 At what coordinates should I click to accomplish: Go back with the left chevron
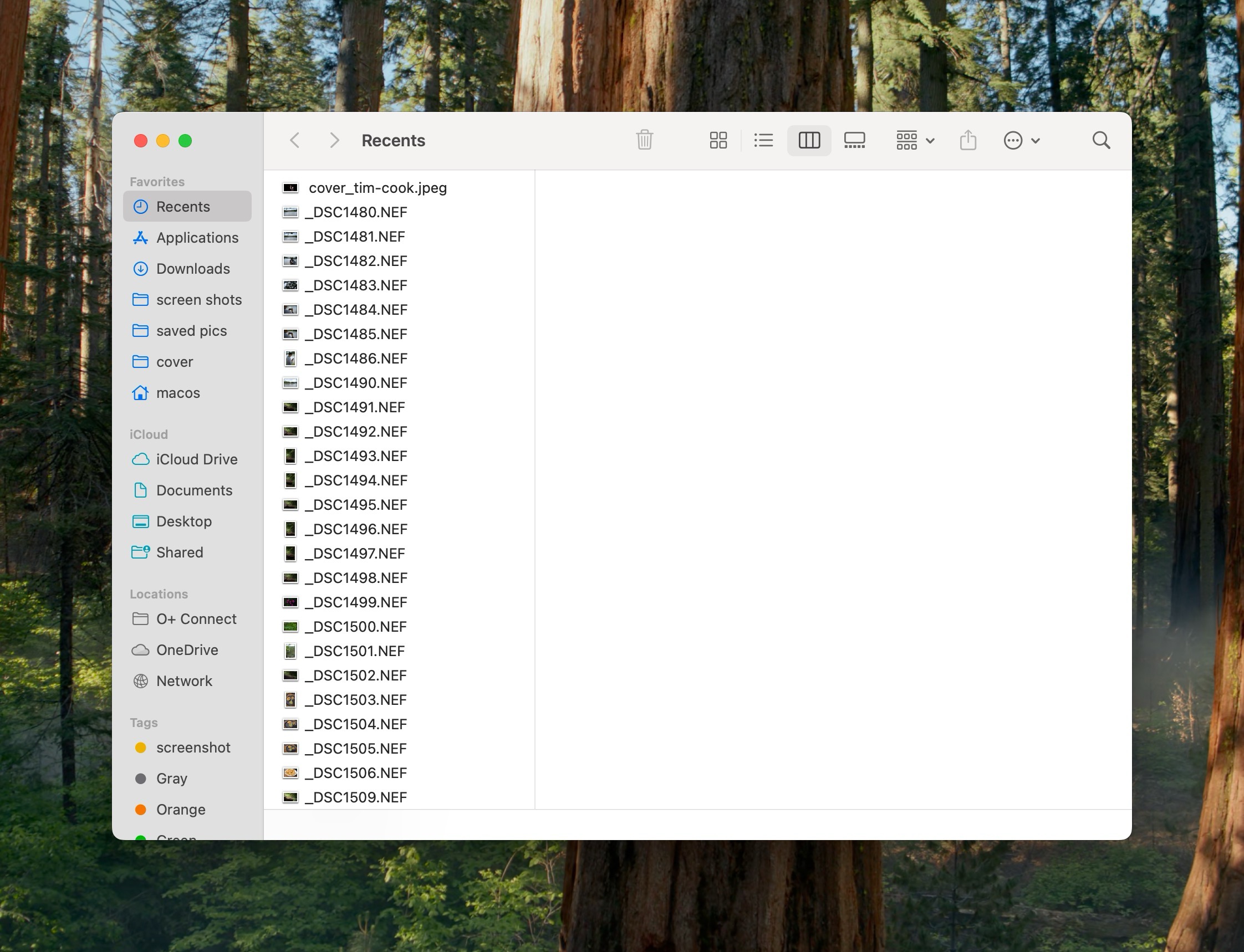click(x=294, y=140)
